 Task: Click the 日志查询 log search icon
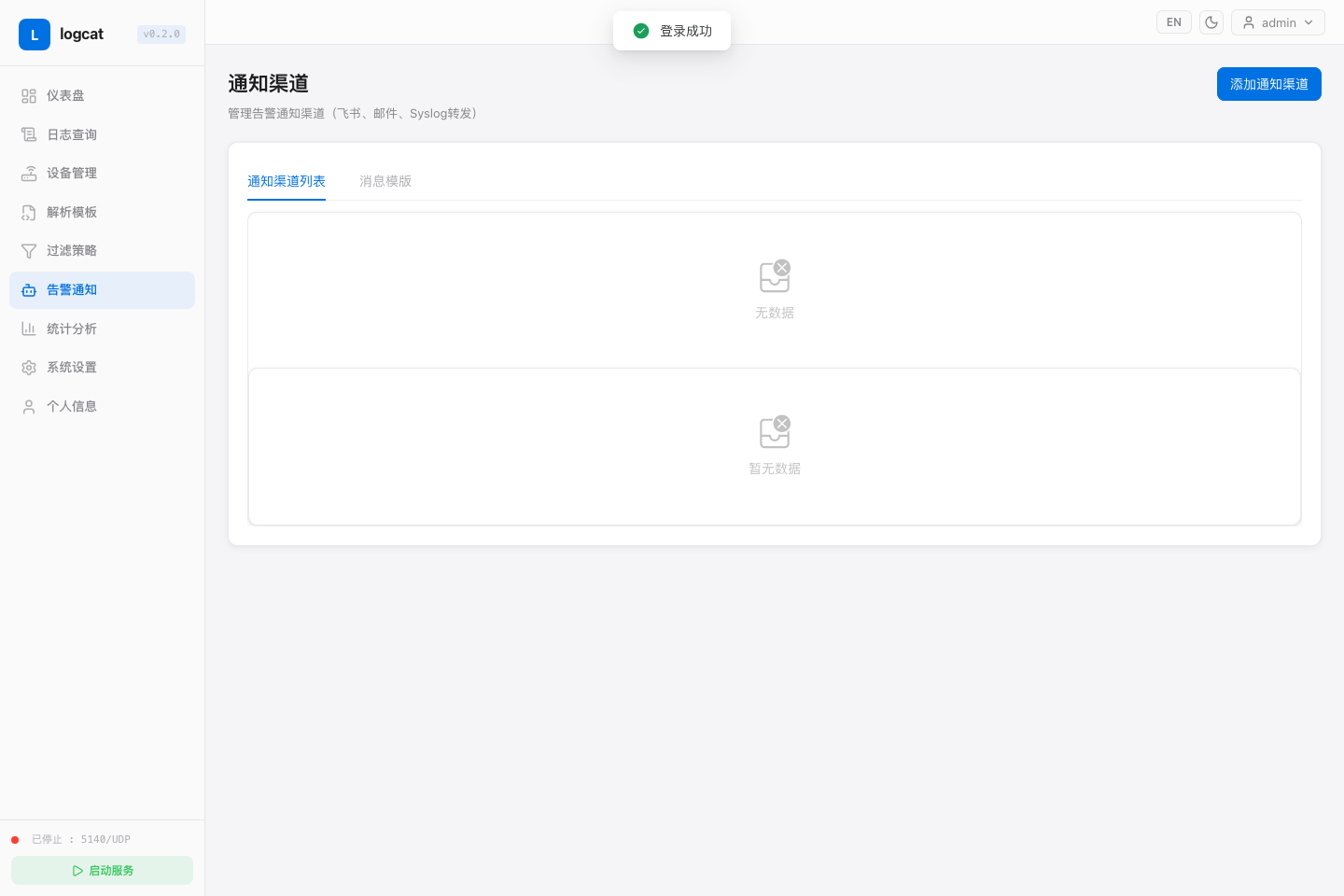(x=29, y=134)
